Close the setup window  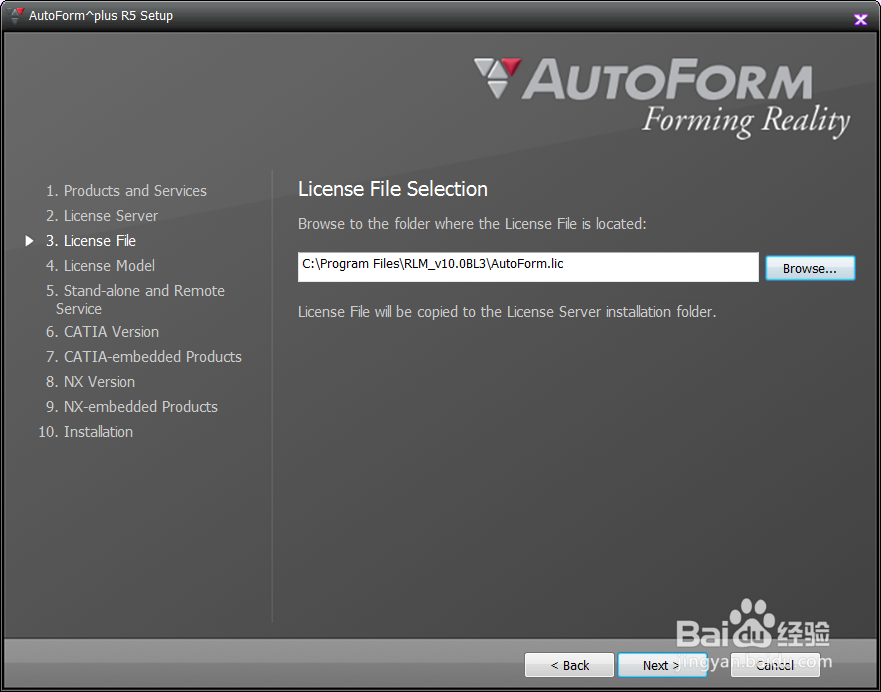point(860,20)
